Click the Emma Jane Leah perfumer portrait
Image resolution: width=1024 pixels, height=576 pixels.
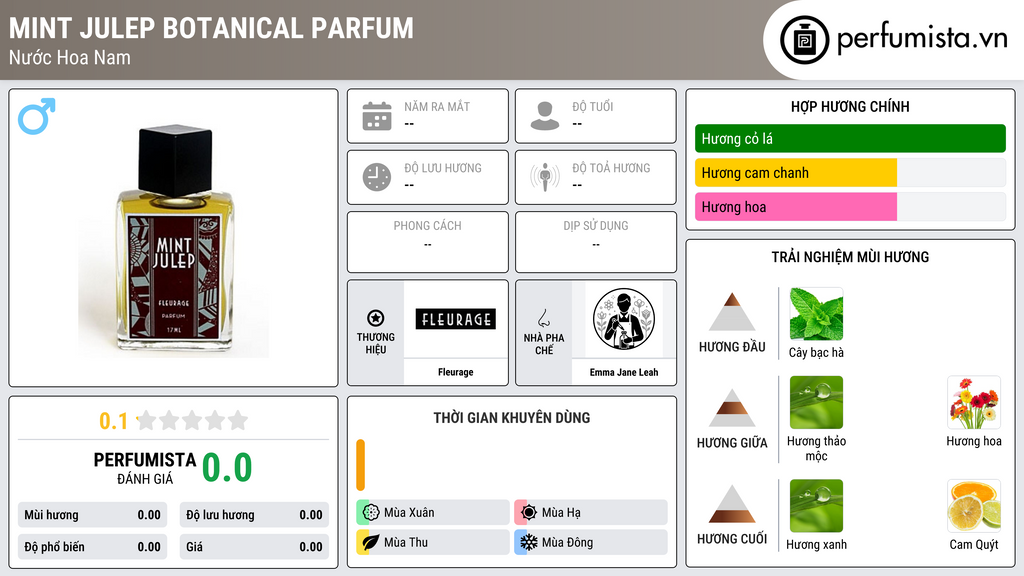point(624,319)
